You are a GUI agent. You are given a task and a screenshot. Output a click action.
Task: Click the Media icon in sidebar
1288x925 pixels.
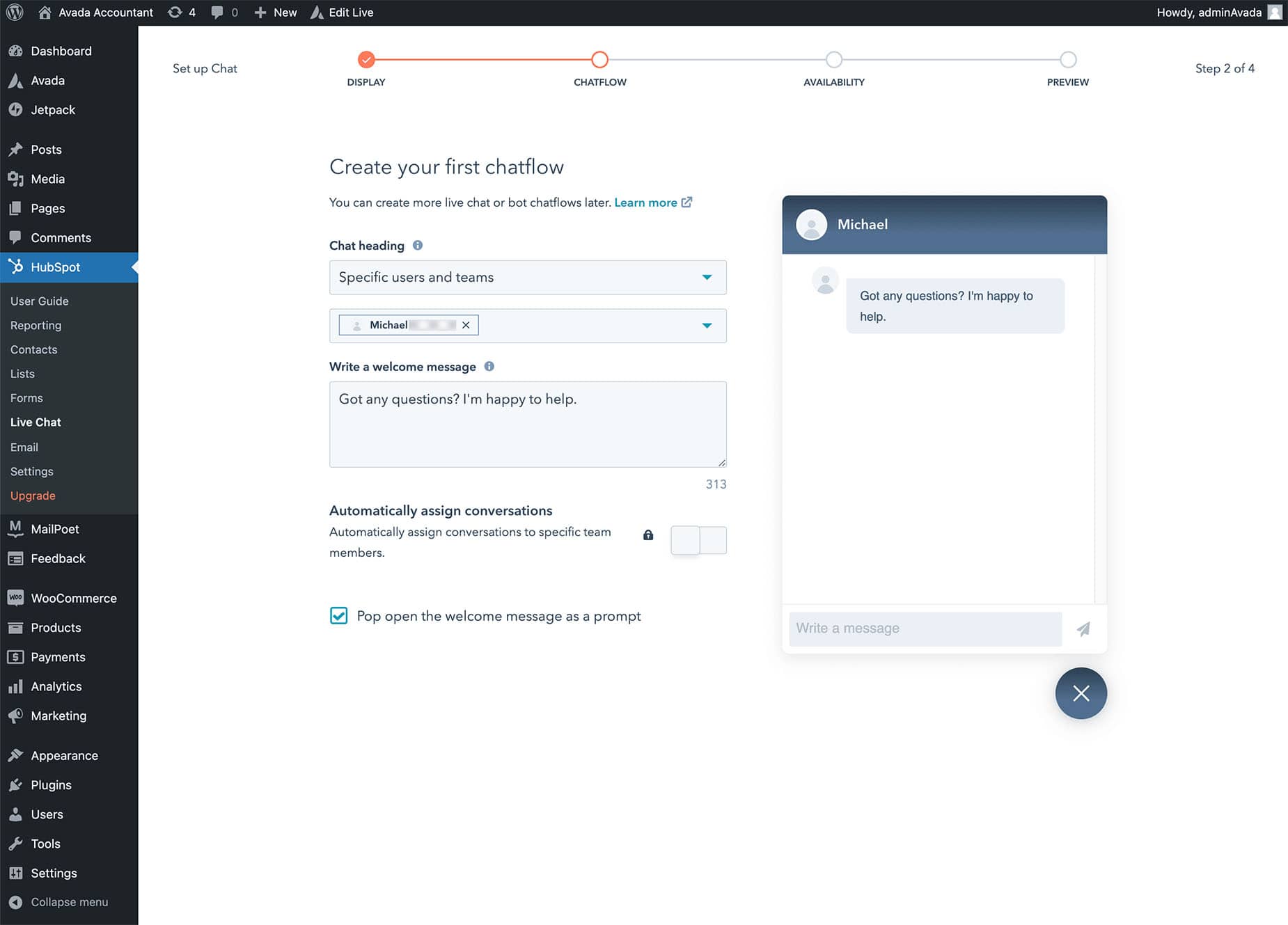click(x=15, y=179)
